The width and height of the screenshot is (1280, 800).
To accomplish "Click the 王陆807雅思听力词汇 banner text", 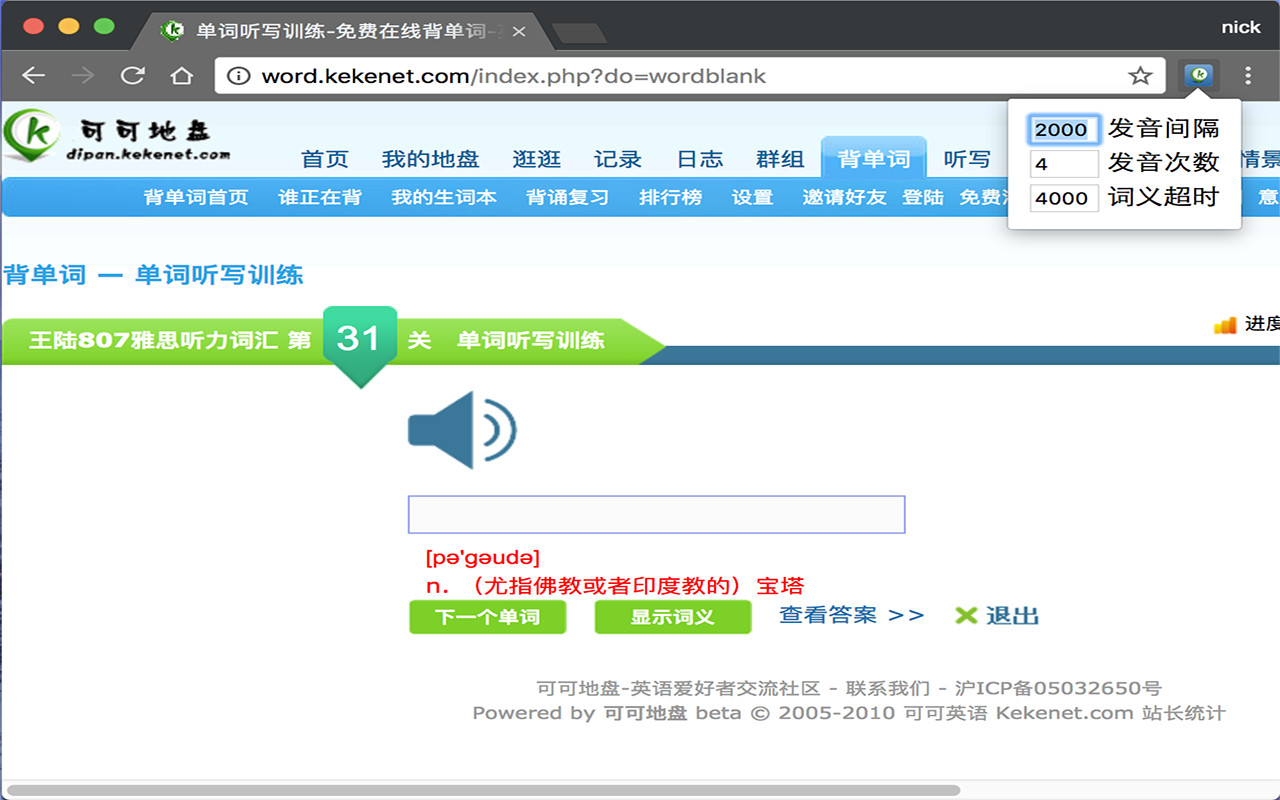I will click(x=153, y=340).
